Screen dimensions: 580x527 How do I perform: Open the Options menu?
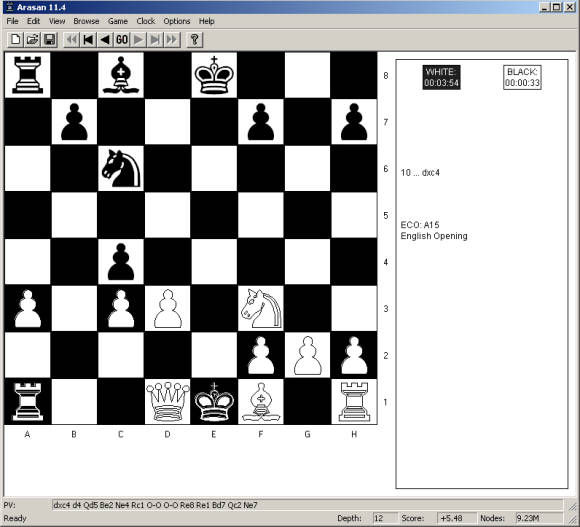click(x=177, y=21)
